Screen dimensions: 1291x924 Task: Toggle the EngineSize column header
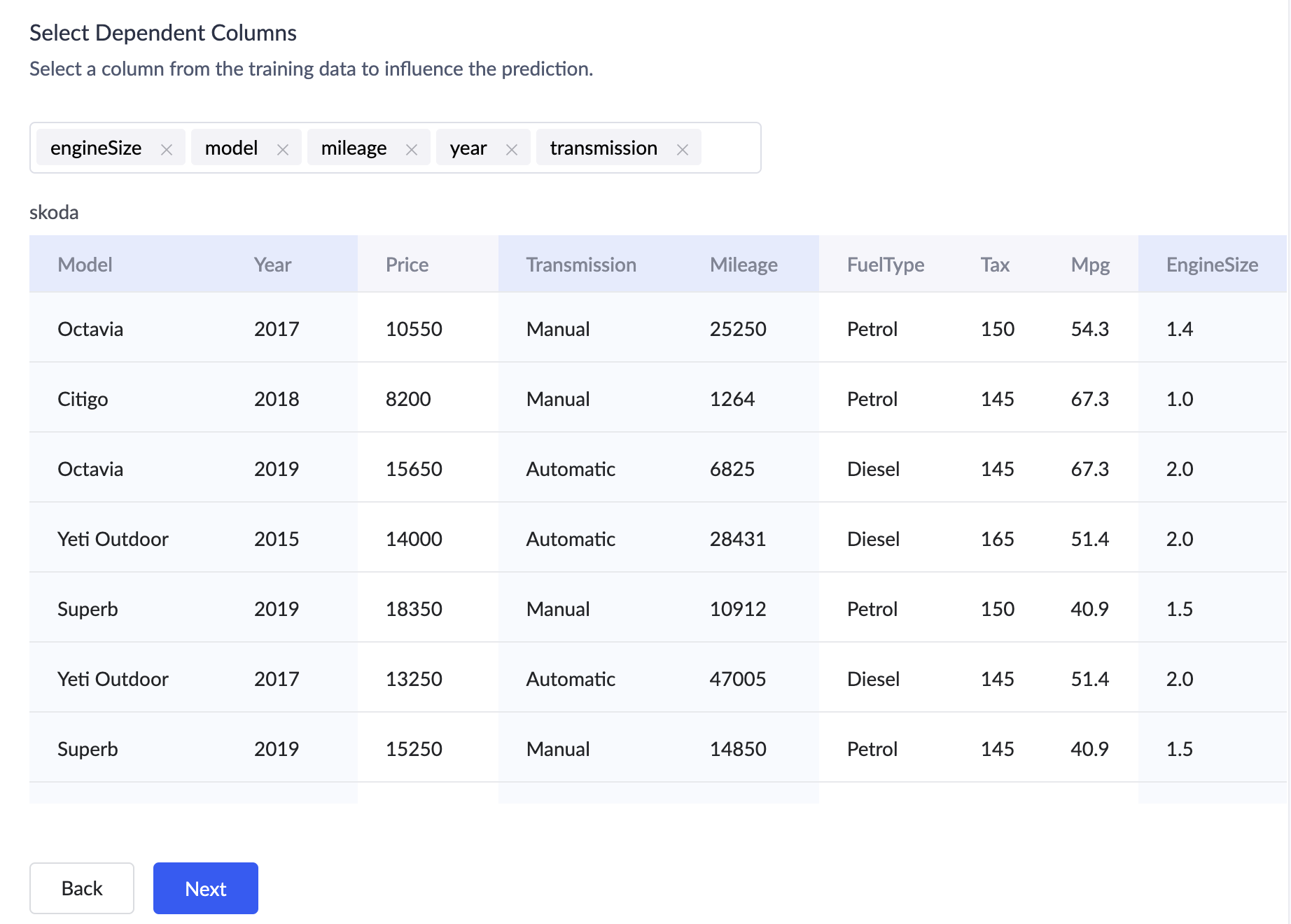click(x=1211, y=265)
